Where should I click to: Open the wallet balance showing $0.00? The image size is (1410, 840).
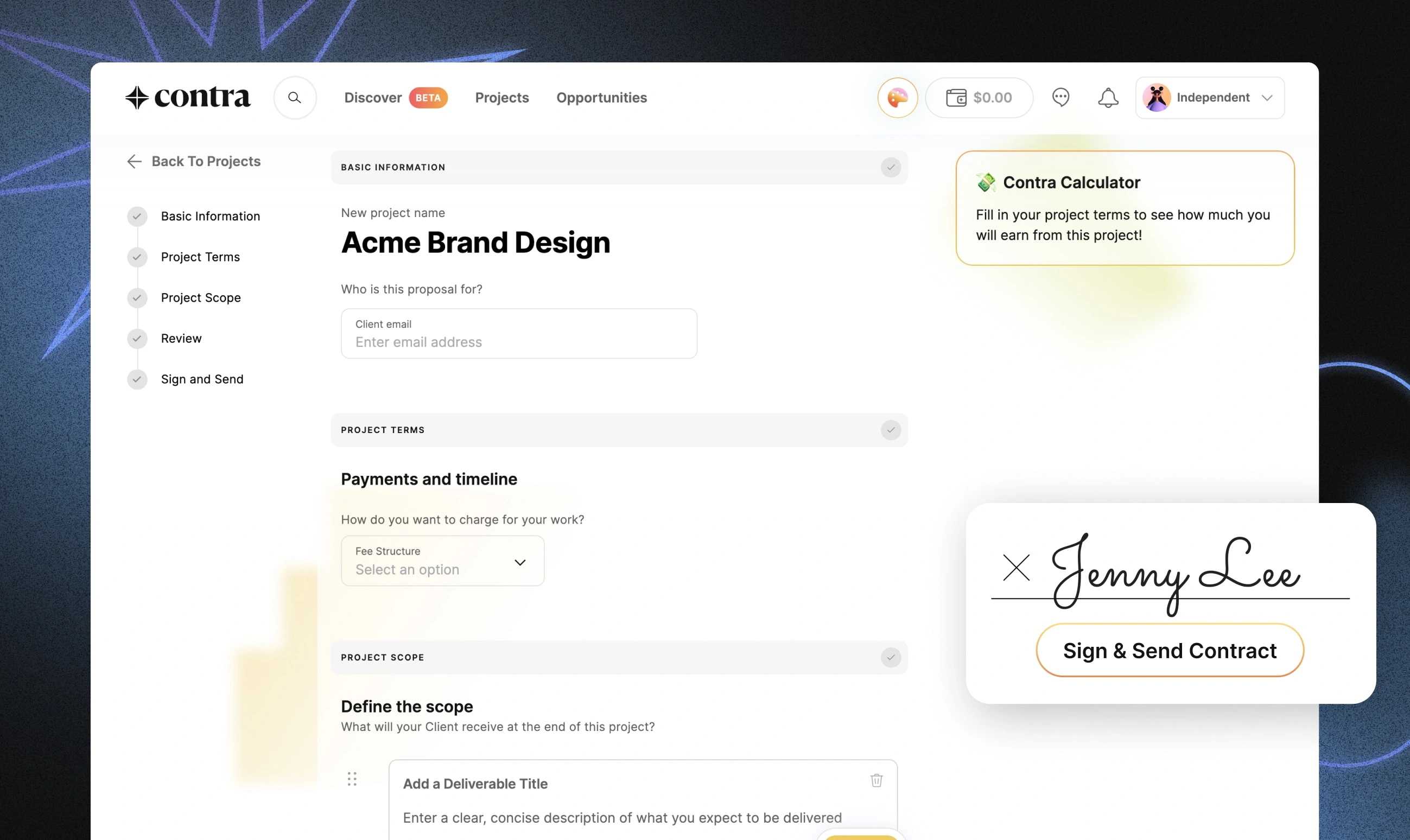coord(979,97)
